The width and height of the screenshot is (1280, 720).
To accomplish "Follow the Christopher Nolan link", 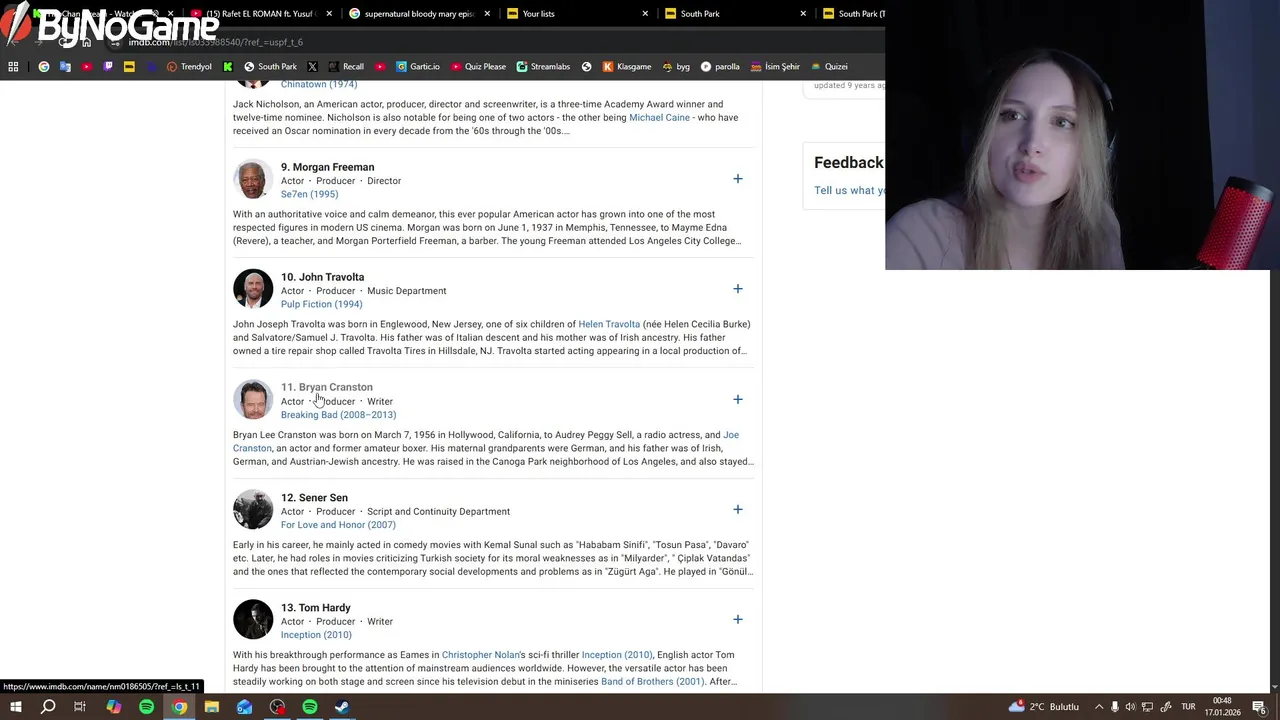I will (x=481, y=654).
